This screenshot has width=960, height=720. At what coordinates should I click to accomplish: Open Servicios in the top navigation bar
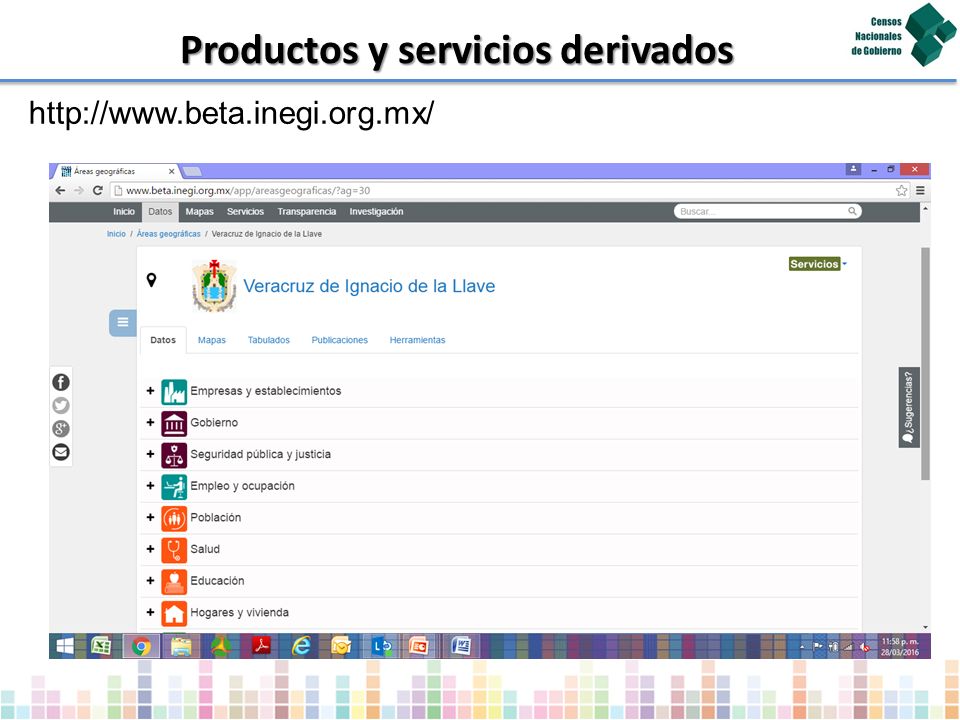(x=246, y=211)
